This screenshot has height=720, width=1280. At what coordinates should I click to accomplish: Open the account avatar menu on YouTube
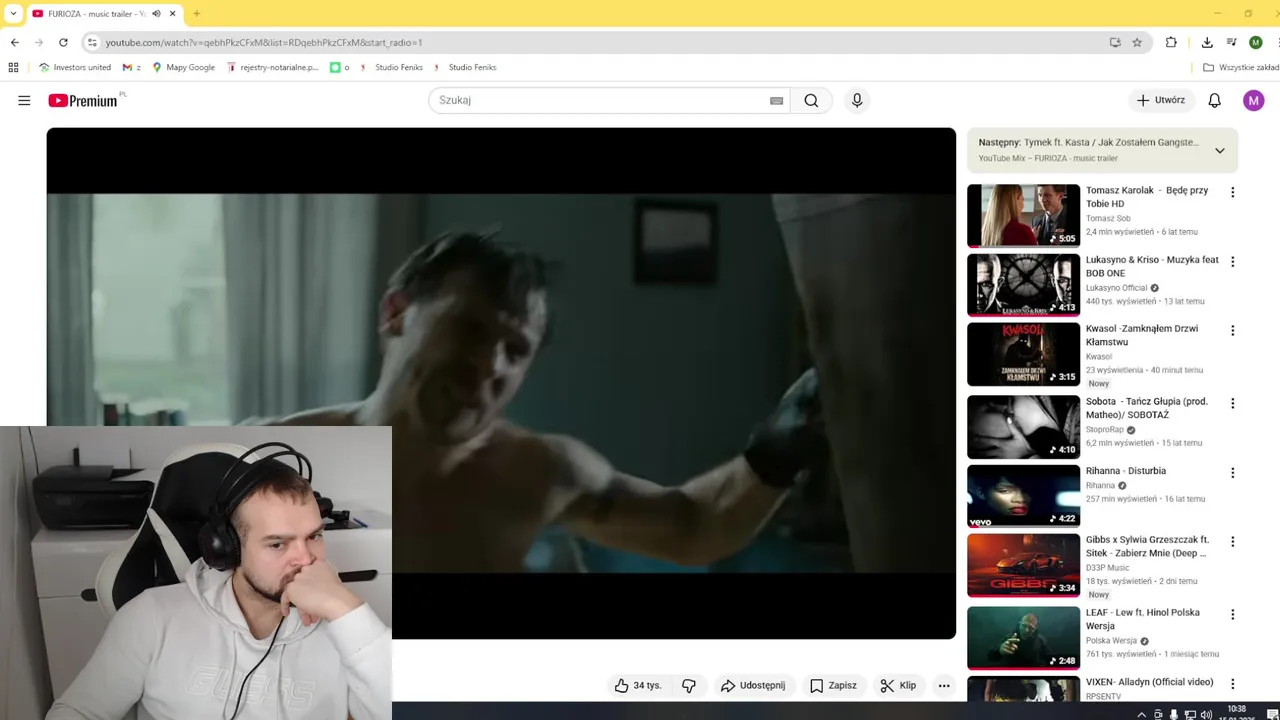click(x=1254, y=100)
